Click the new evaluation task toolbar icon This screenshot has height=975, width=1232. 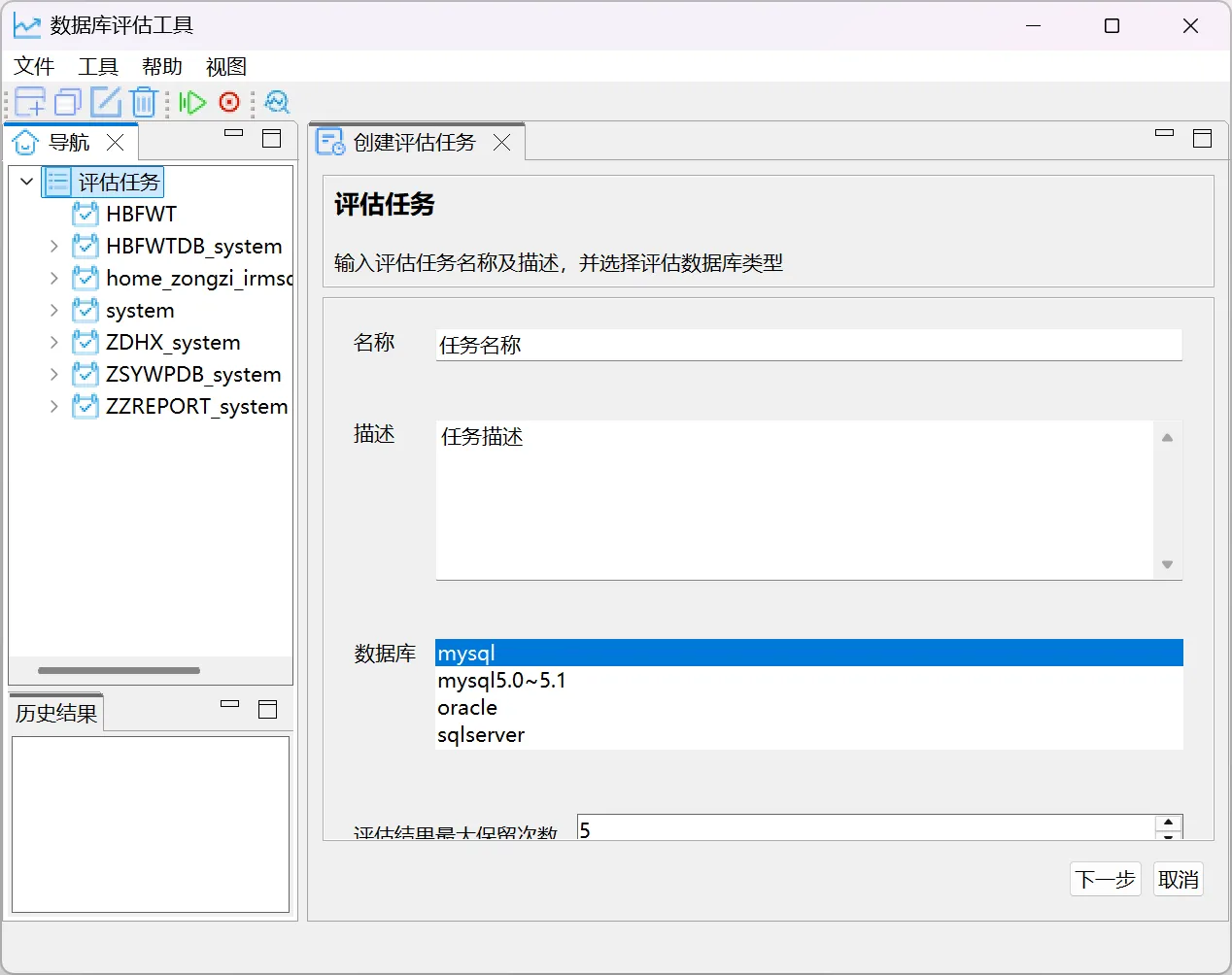(30, 102)
